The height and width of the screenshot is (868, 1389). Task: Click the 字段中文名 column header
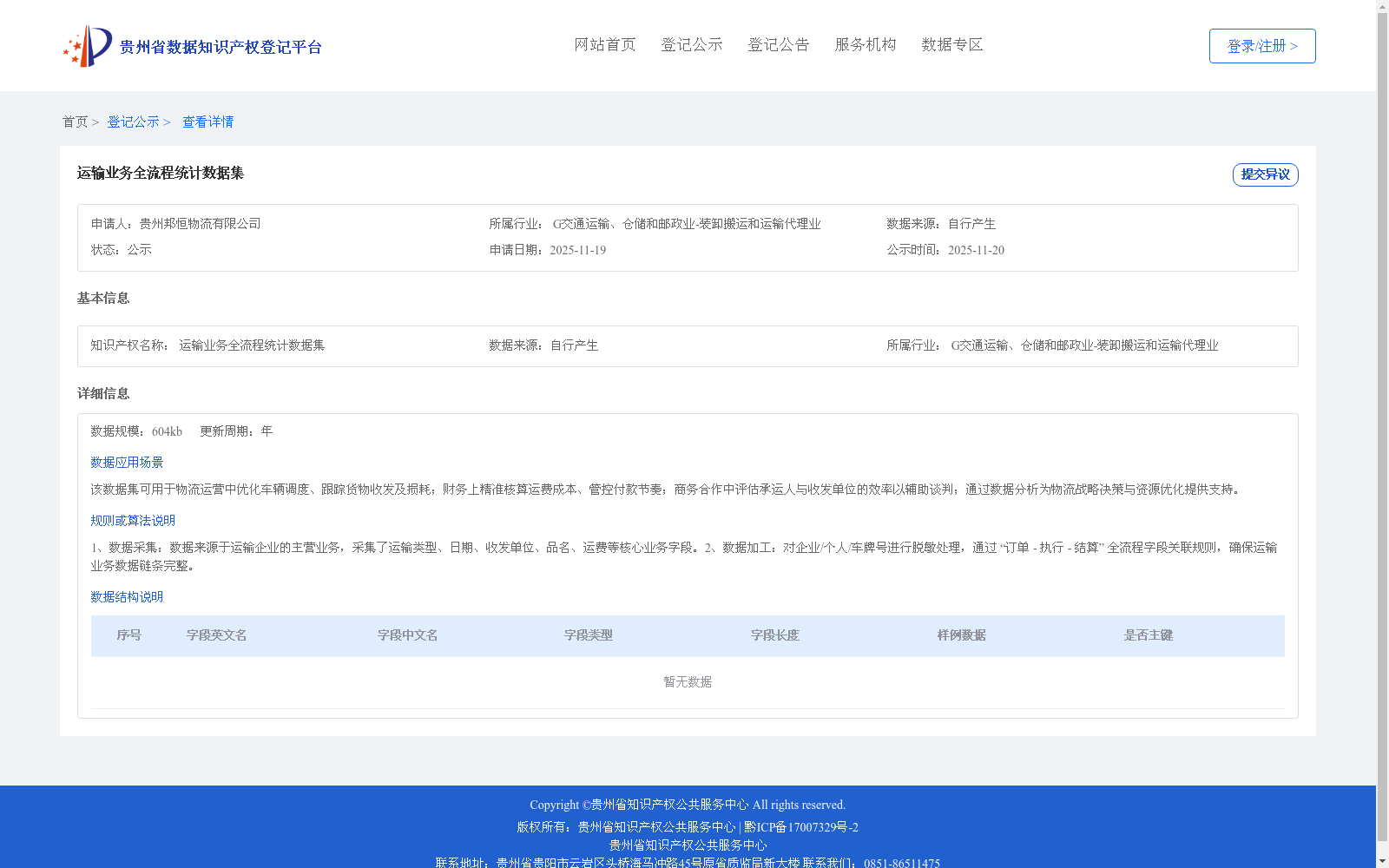(x=408, y=635)
